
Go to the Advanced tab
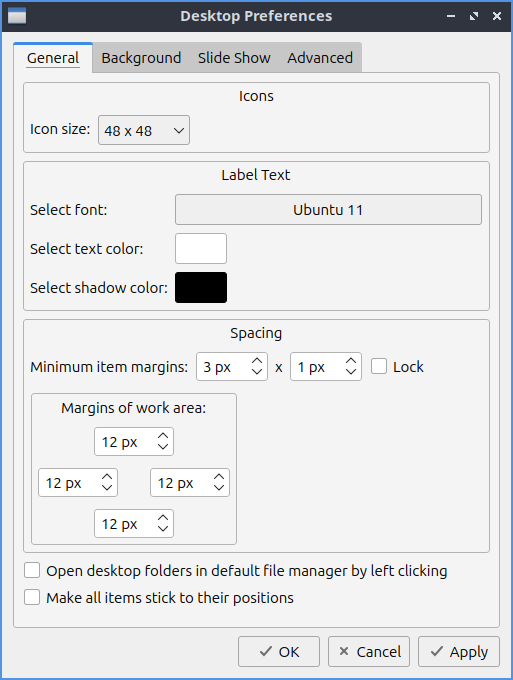(x=320, y=58)
